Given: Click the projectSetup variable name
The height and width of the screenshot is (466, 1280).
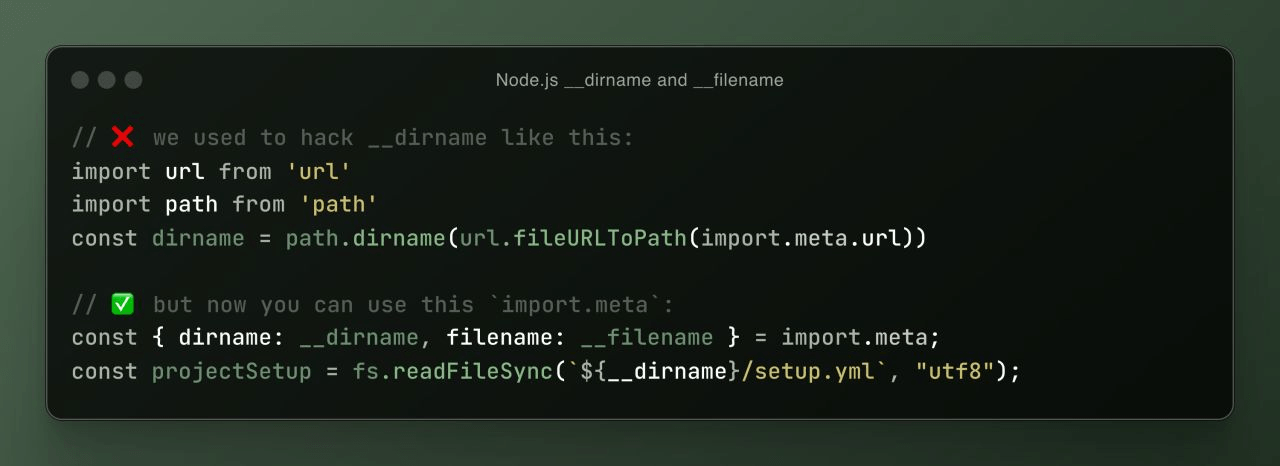Looking at the screenshot, I should pyautogui.click(x=231, y=371).
